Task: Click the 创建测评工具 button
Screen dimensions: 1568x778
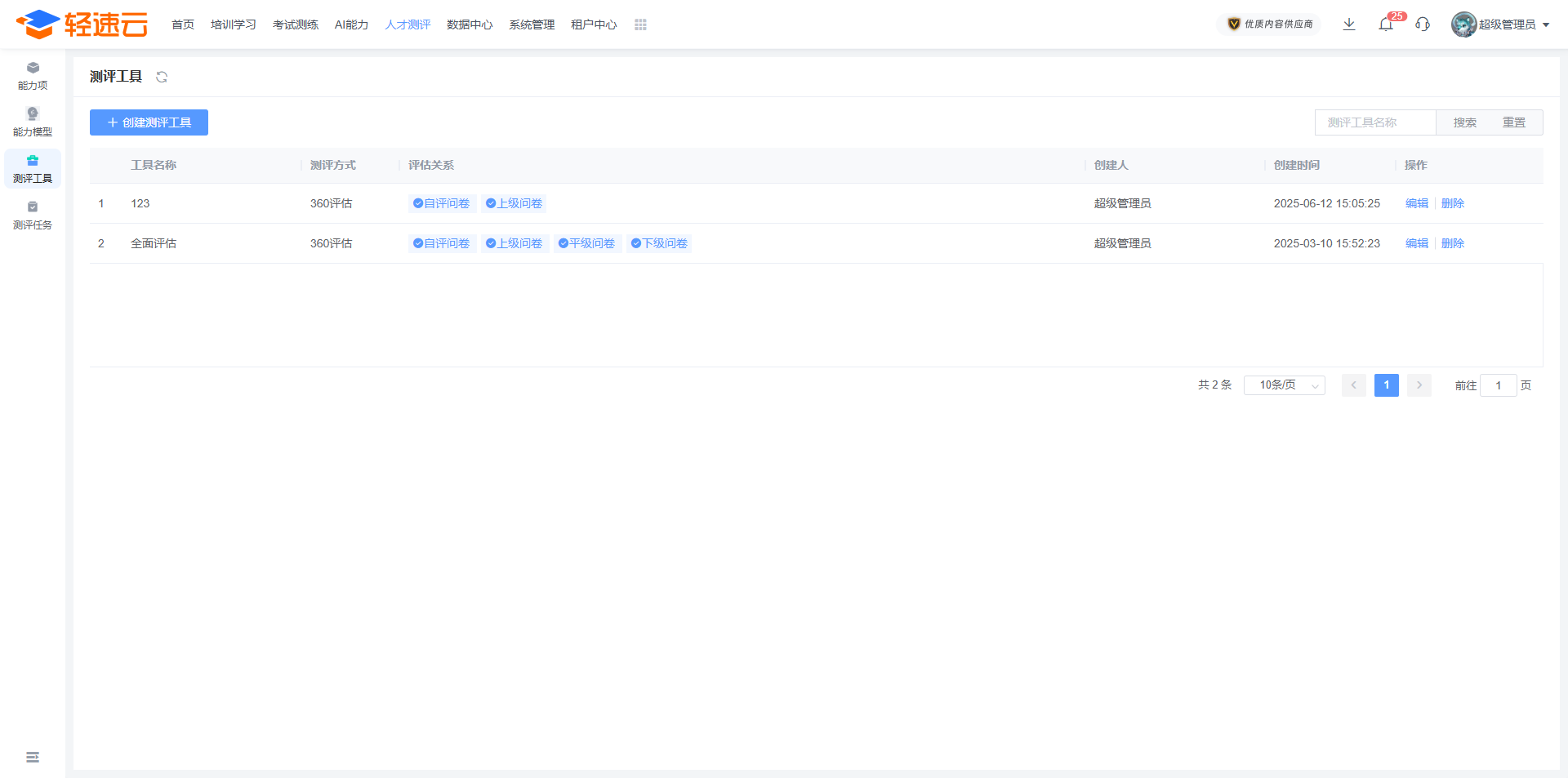Action: coord(149,122)
